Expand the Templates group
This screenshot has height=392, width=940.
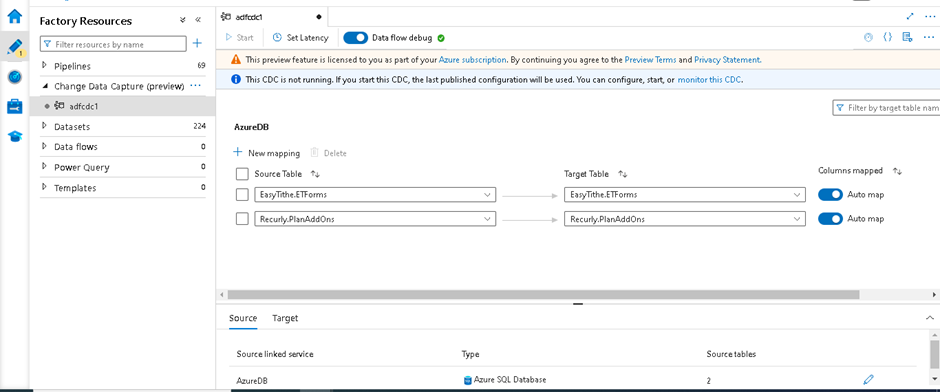click(44, 187)
